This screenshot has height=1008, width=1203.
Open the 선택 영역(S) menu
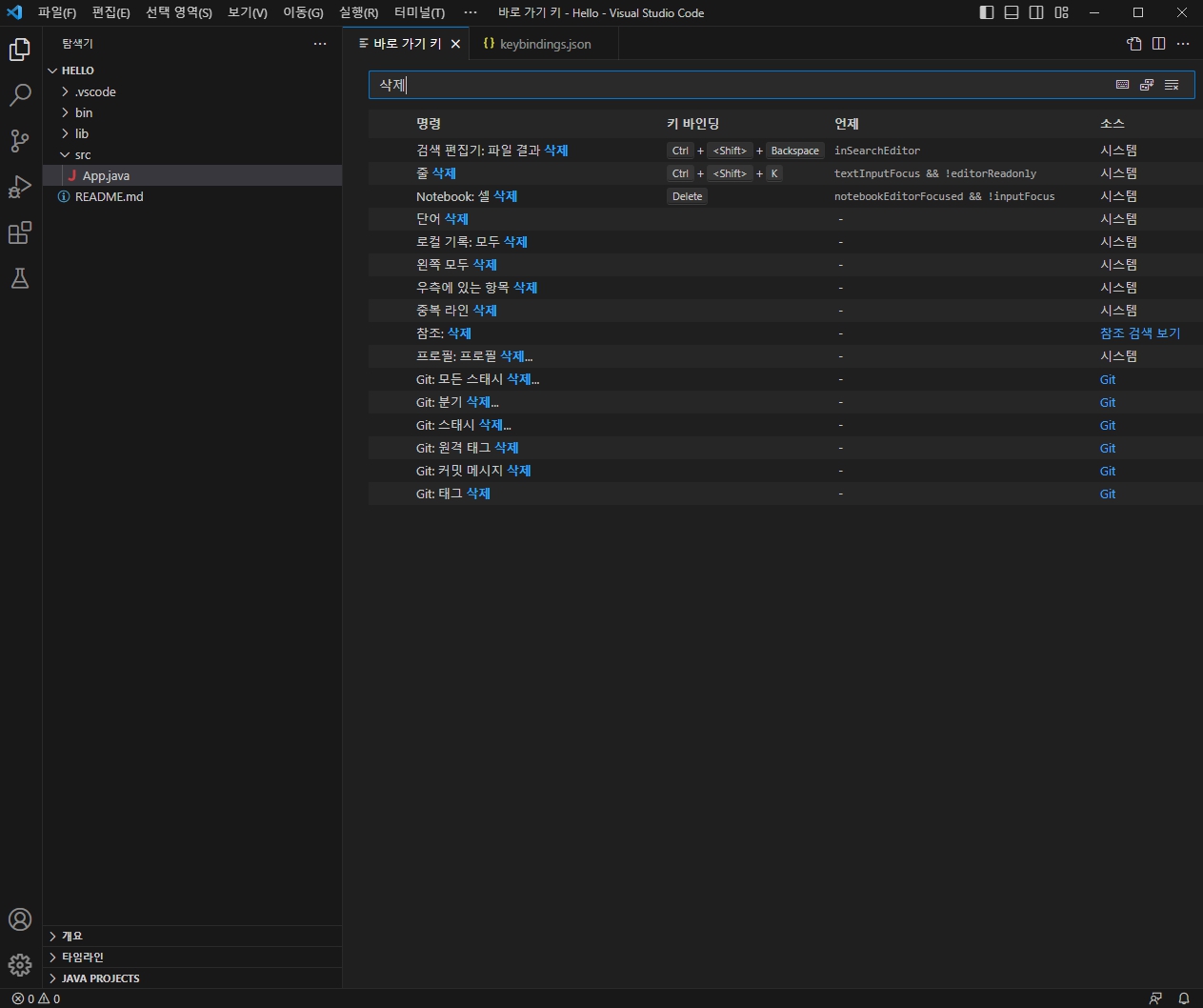[x=179, y=12]
